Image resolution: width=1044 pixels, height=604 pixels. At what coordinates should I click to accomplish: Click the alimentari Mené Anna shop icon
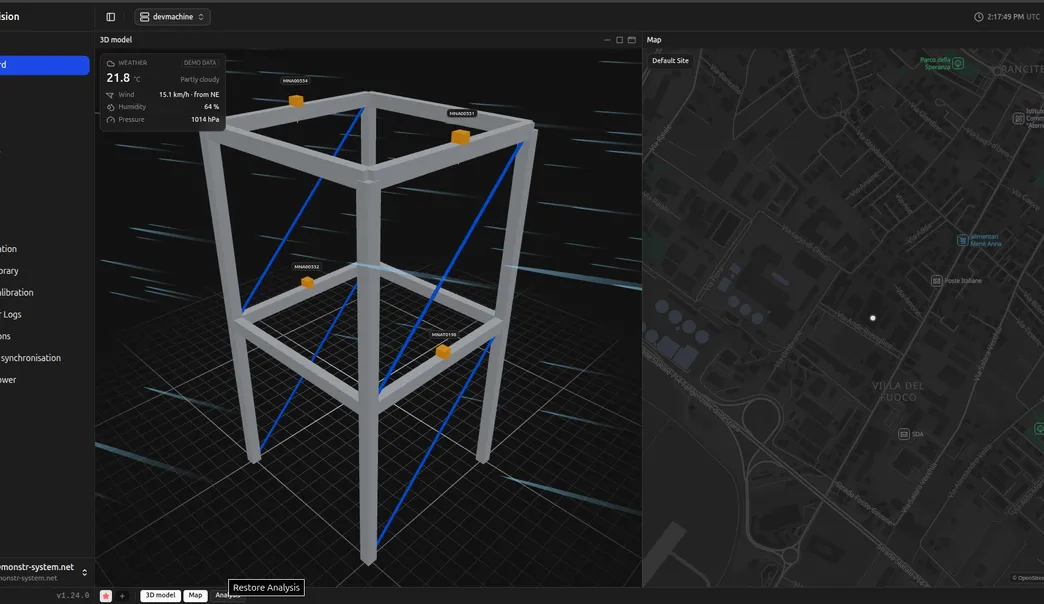962,240
